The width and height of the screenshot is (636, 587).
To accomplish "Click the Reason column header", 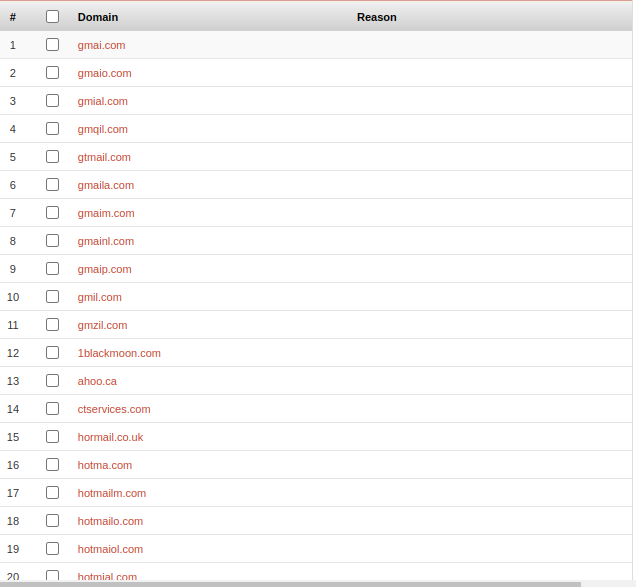I will click(x=376, y=17).
